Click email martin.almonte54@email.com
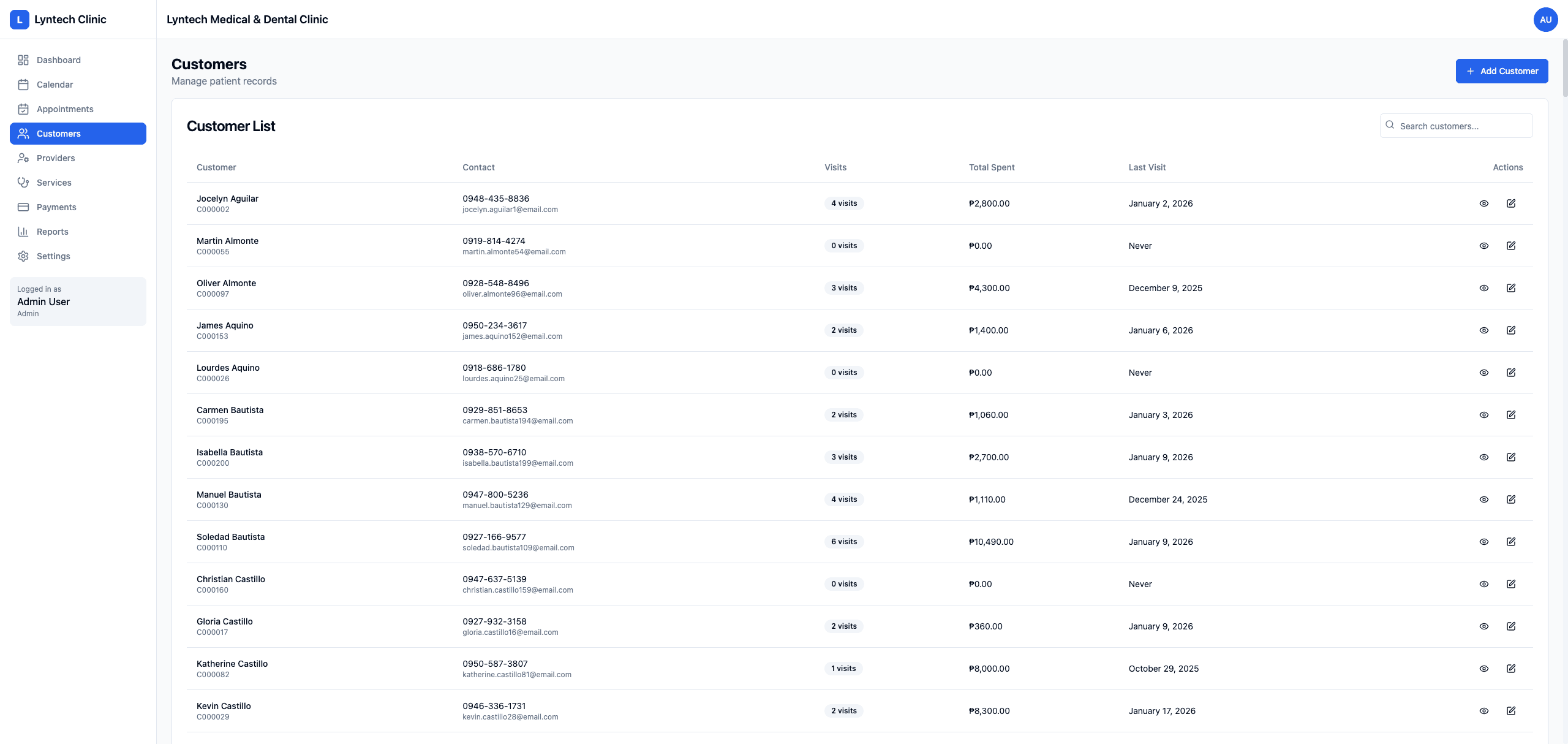This screenshot has height=744, width=1568. 514,252
